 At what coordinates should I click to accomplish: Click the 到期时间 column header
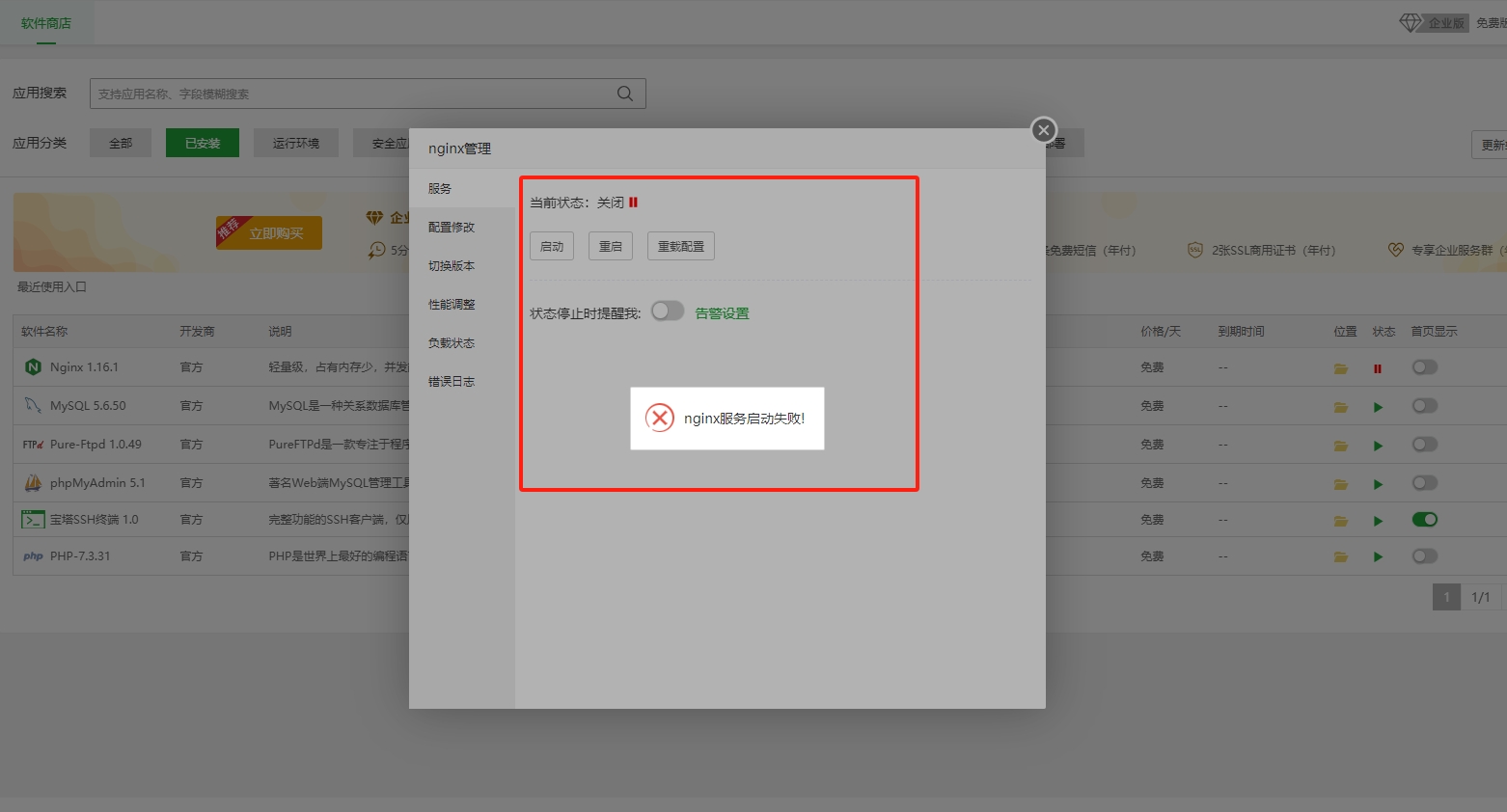click(1241, 331)
